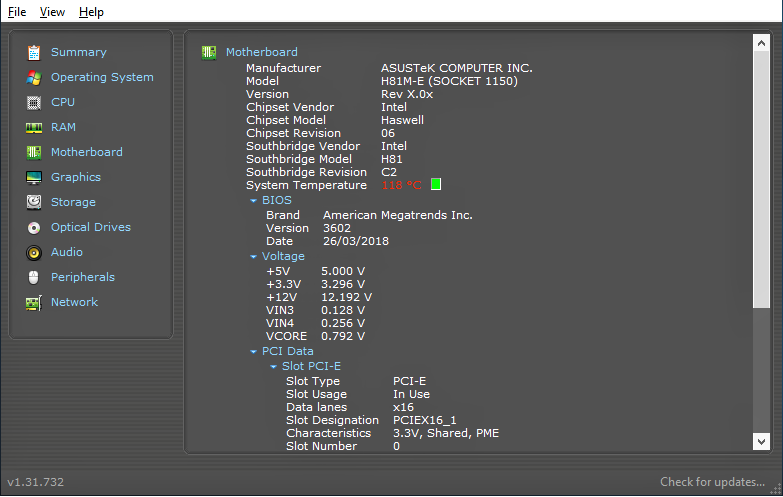
Task: Show the Peripherals section
Action: click(82, 277)
